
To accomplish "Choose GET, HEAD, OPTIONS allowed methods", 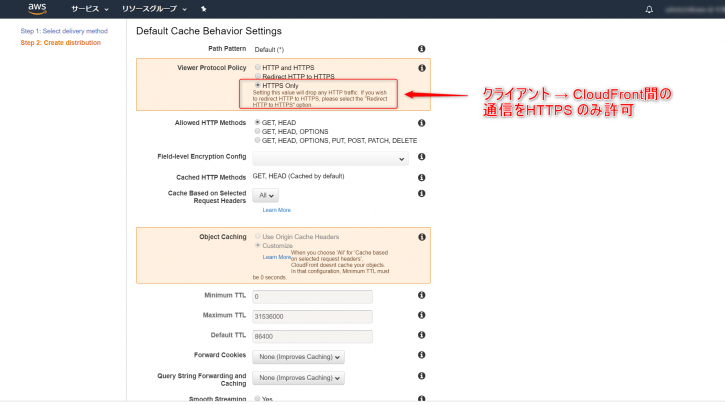I will (x=258, y=131).
